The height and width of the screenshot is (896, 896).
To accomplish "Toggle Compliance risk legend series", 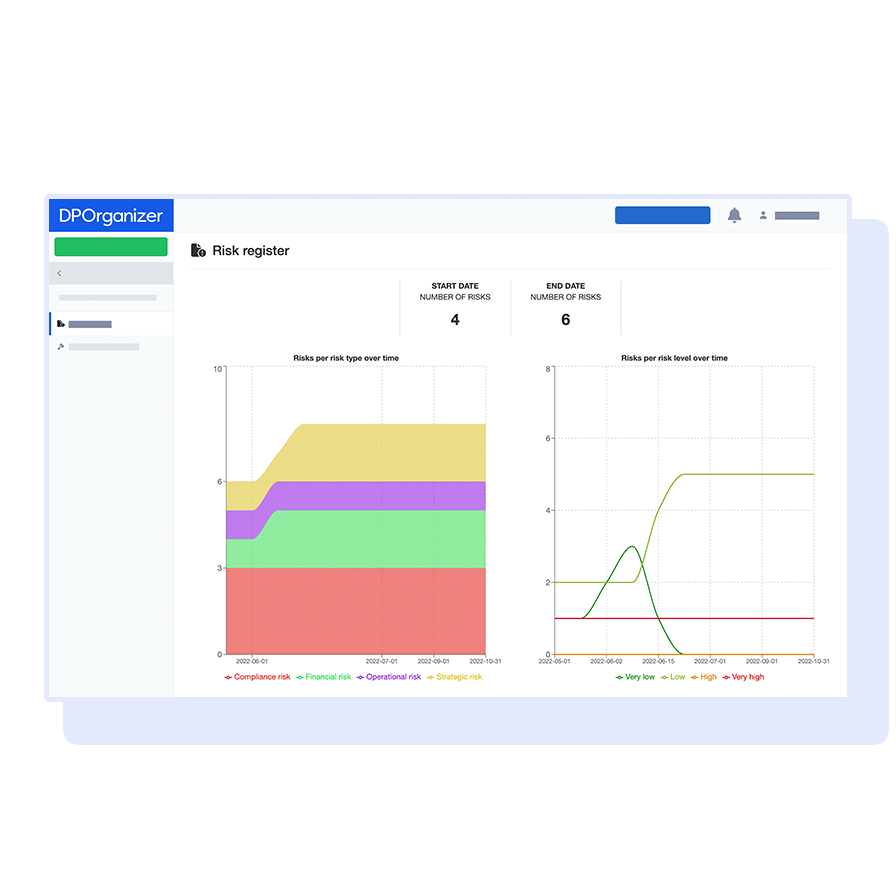I will coord(257,677).
